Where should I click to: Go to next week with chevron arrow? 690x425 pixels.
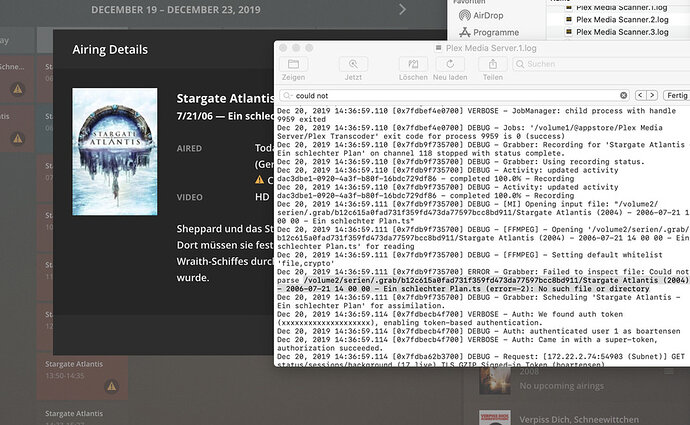402,9
